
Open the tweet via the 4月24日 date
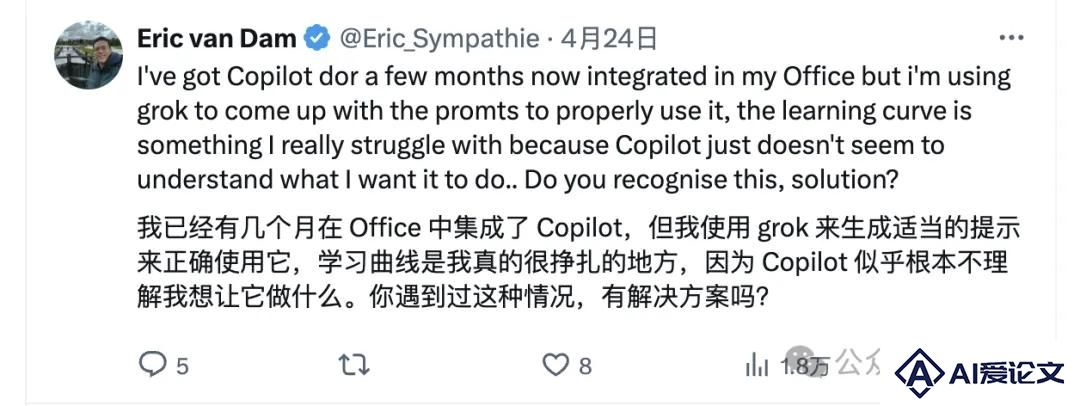pos(608,39)
